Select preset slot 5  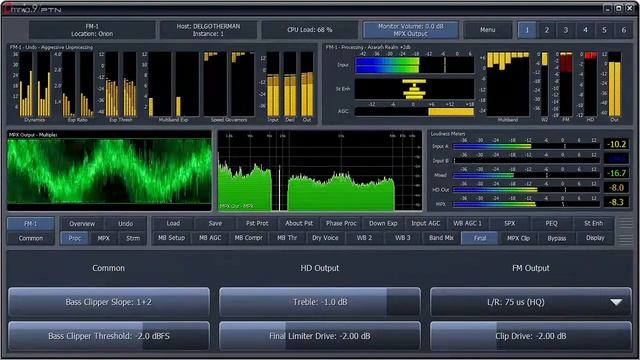coord(604,30)
